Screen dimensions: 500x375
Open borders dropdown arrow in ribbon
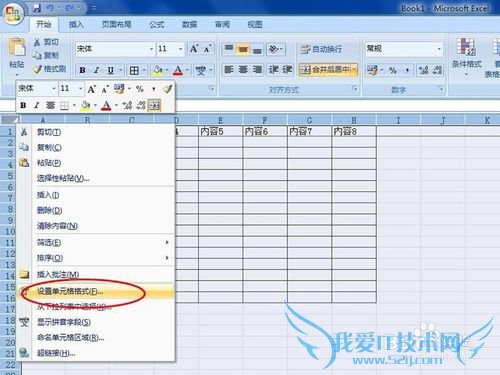(x=144, y=70)
